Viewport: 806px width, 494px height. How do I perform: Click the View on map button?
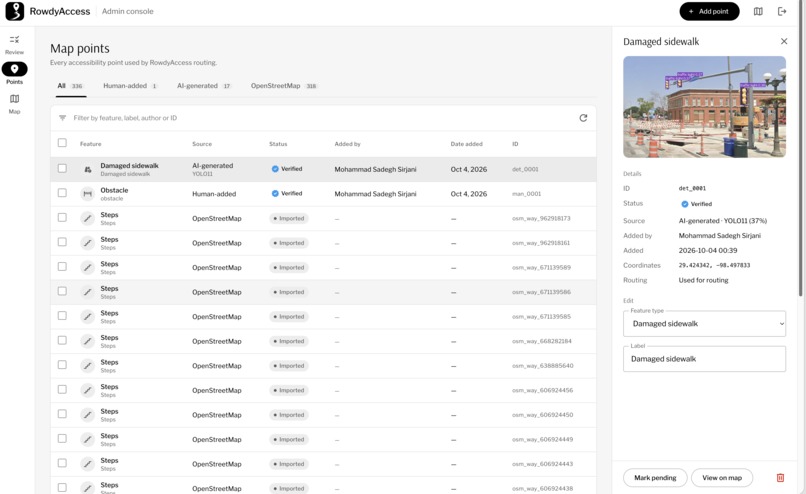coord(722,478)
